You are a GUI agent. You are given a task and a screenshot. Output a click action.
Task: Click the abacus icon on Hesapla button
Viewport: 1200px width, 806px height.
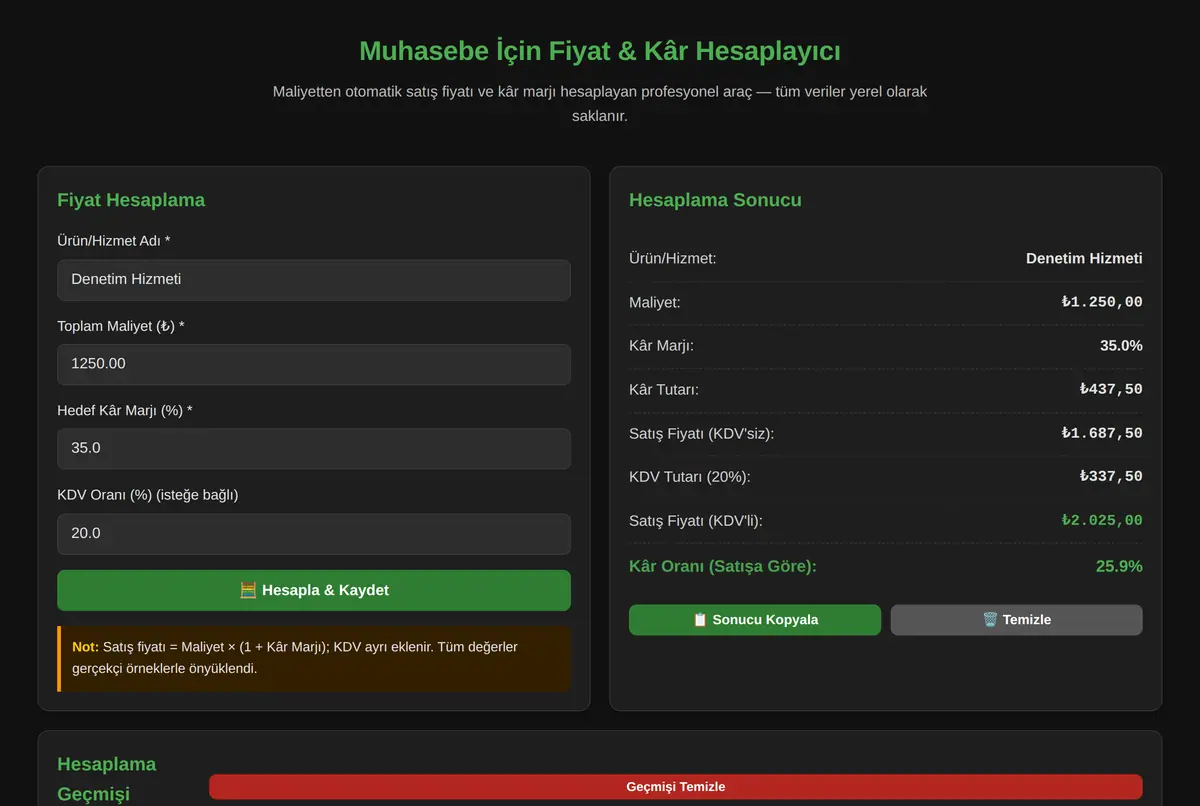point(248,590)
